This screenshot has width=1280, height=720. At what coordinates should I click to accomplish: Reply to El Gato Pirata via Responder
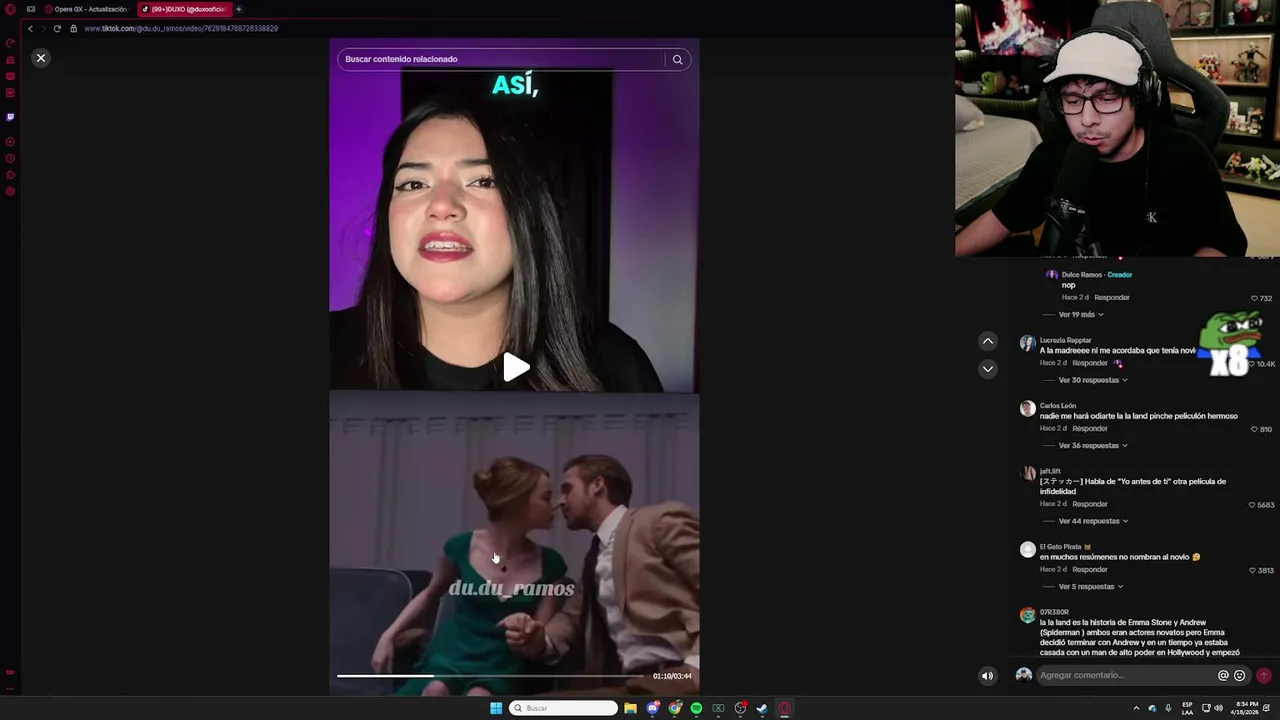coord(1090,569)
